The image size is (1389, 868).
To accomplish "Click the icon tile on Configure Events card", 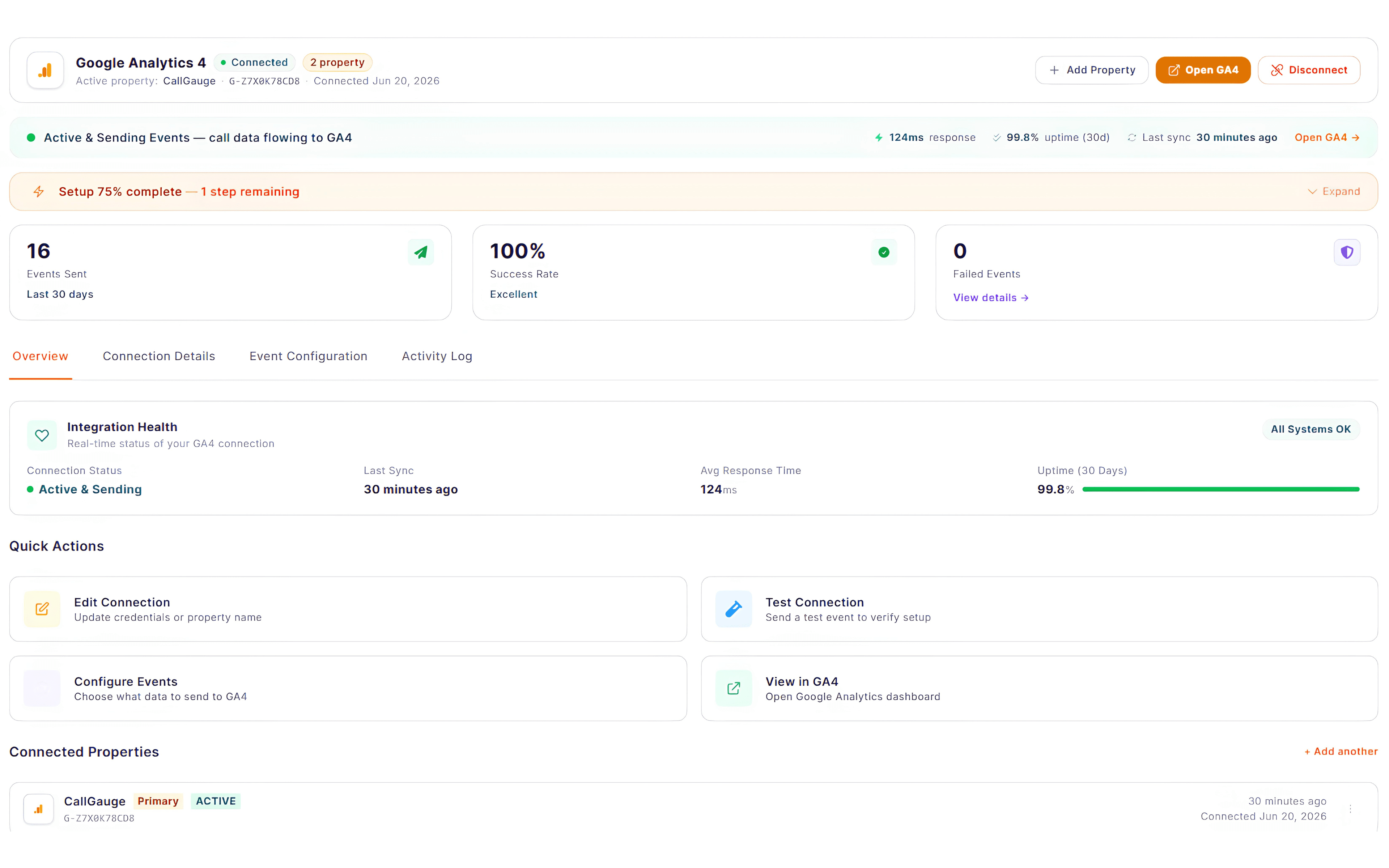I will click(42, 688).
